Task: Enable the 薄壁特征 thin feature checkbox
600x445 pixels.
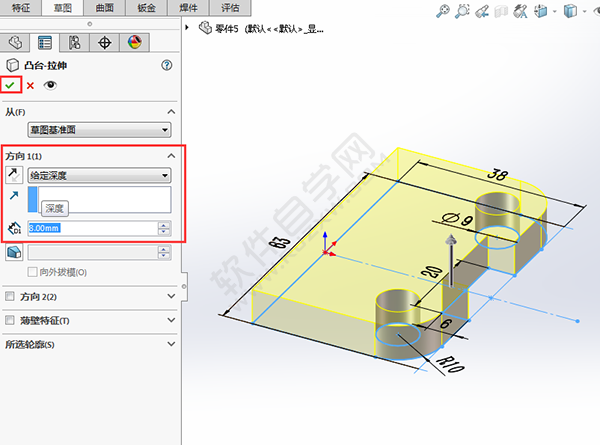Action: point(10,320)
